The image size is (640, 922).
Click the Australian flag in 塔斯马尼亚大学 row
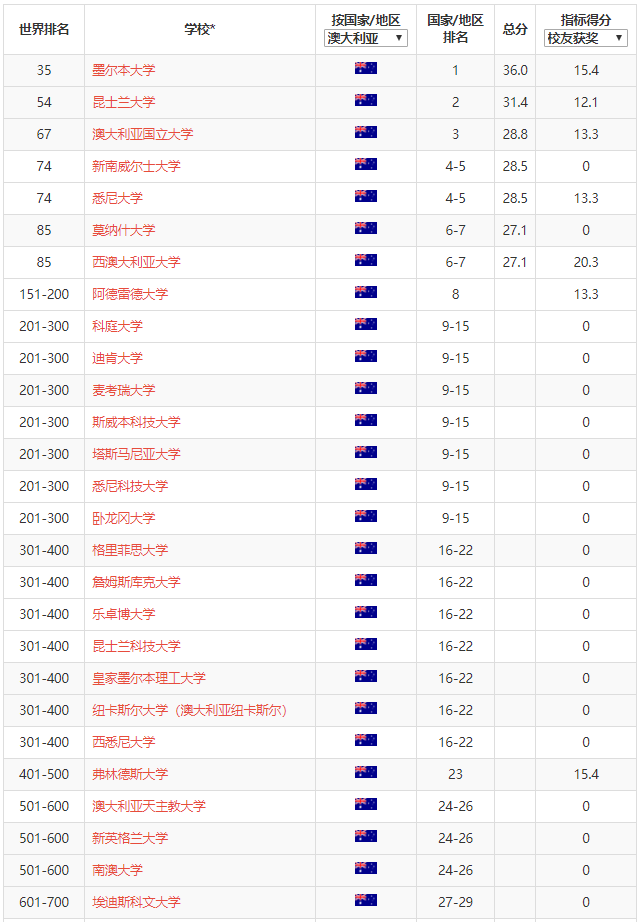[x=366, y=452]
